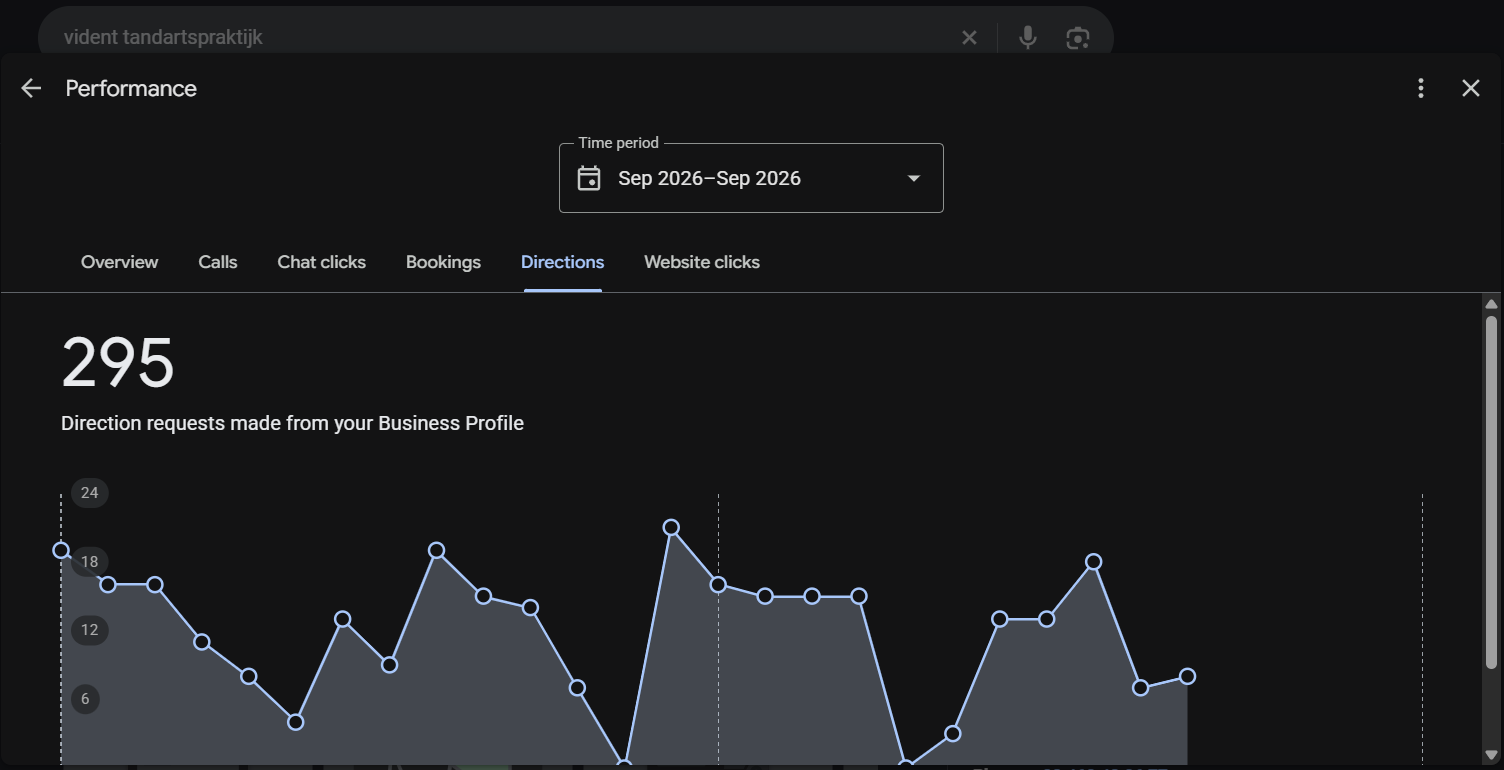Click the '18' y-axis label
1504x770 pixels.
90,561
